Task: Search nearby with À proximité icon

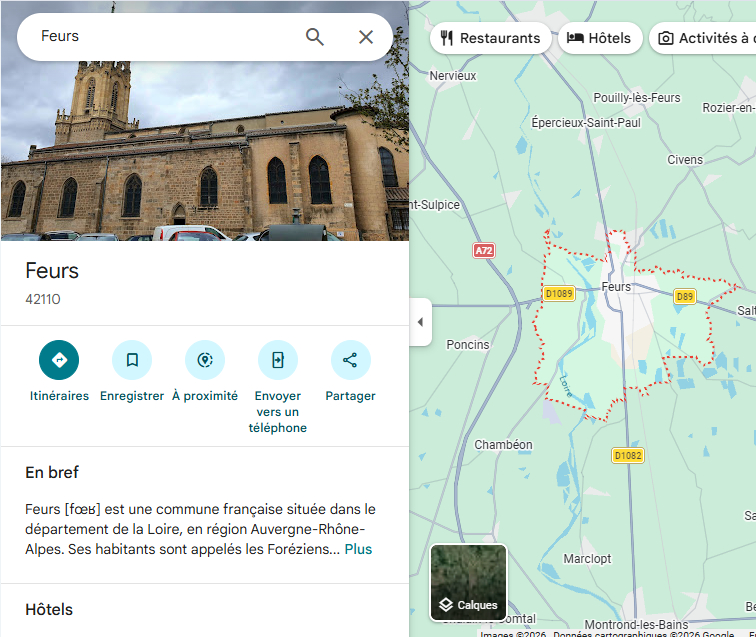Action: coord(205,360)
